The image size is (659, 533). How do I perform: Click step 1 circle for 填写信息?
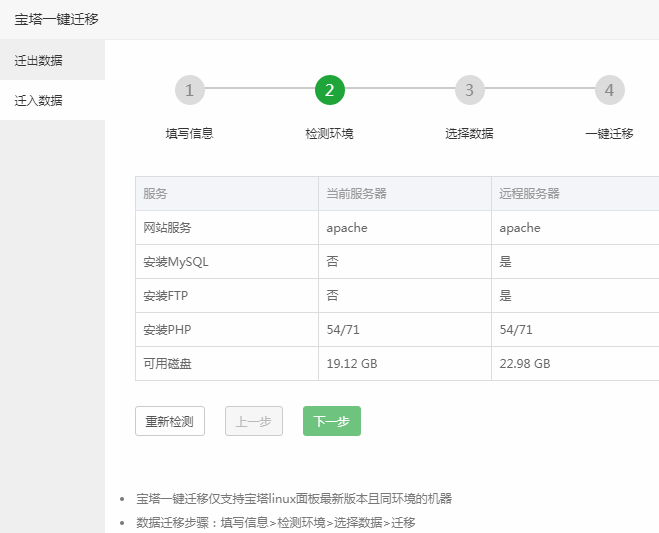point(190,90)
